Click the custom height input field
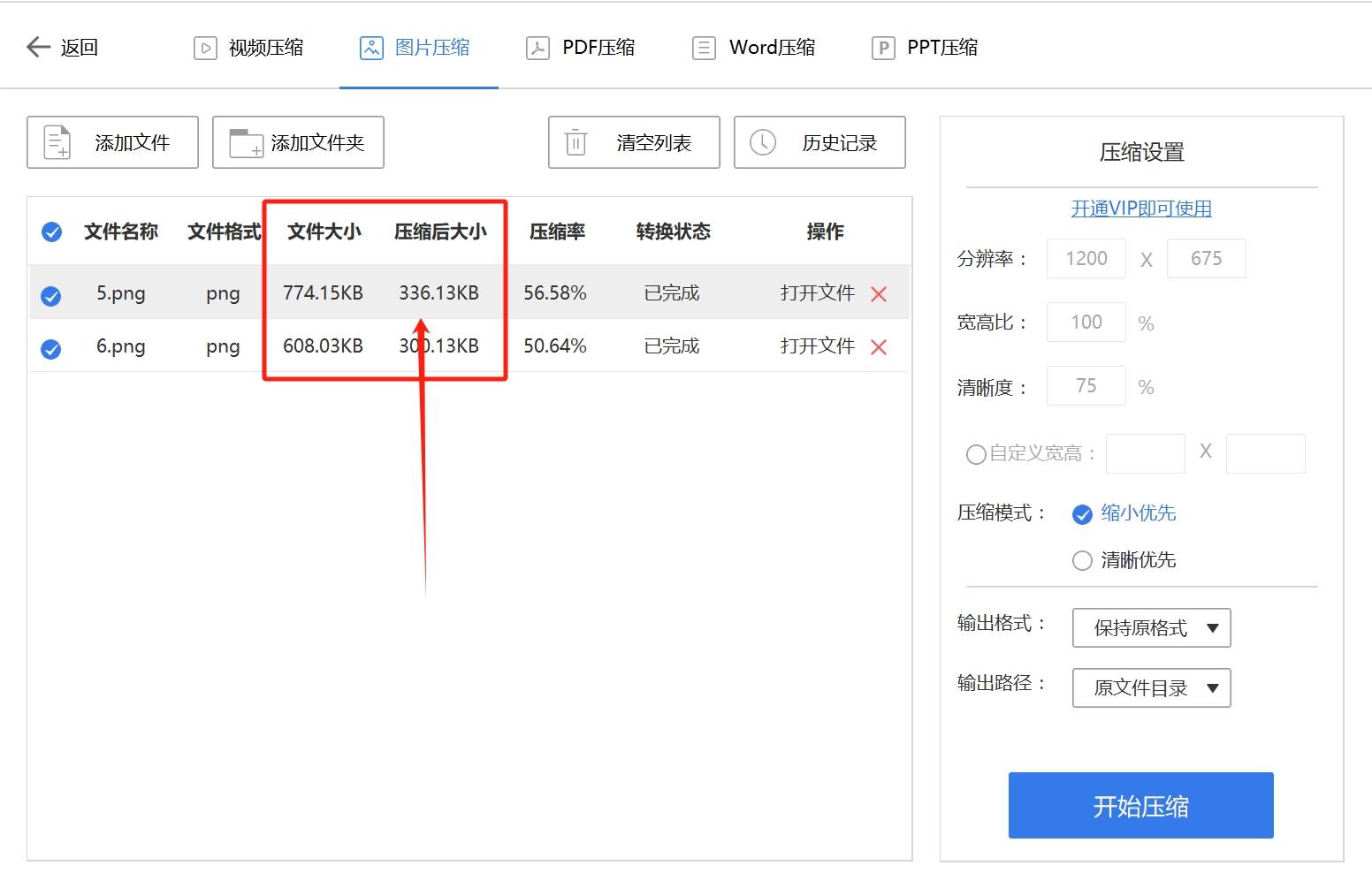This screenshot has height=888, width=1372. tap(1266, 453)
